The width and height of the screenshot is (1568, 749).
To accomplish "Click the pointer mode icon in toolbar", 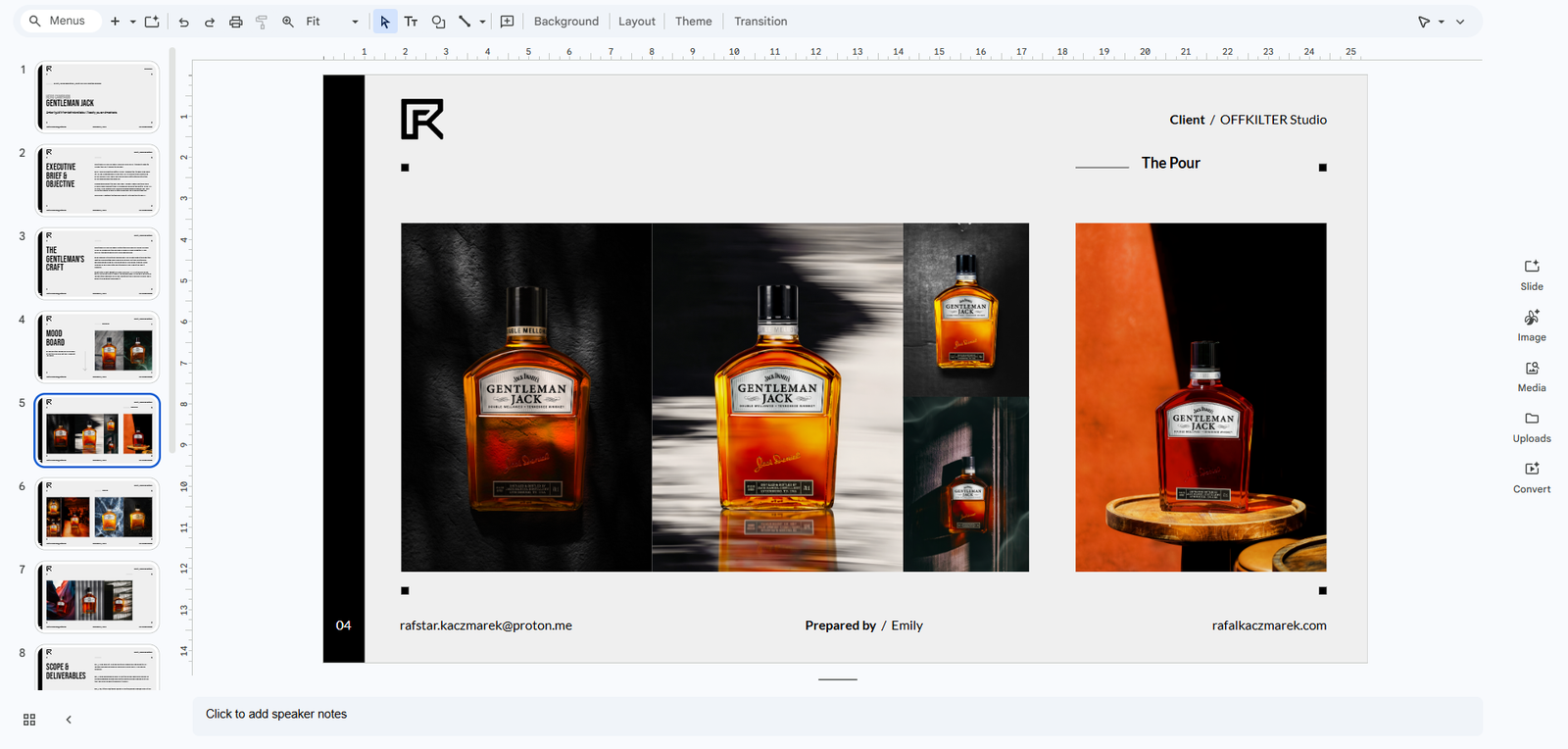I will click(x=1424, y=22).
